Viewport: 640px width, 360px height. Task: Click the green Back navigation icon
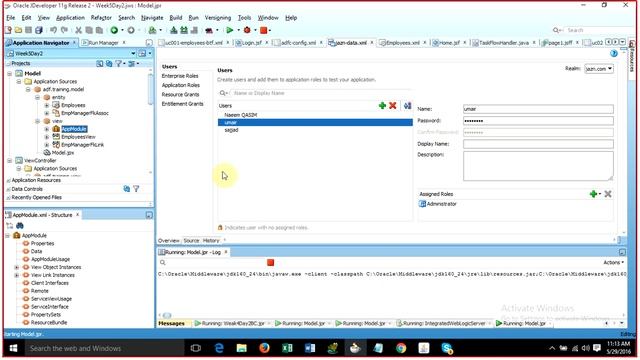114,30
